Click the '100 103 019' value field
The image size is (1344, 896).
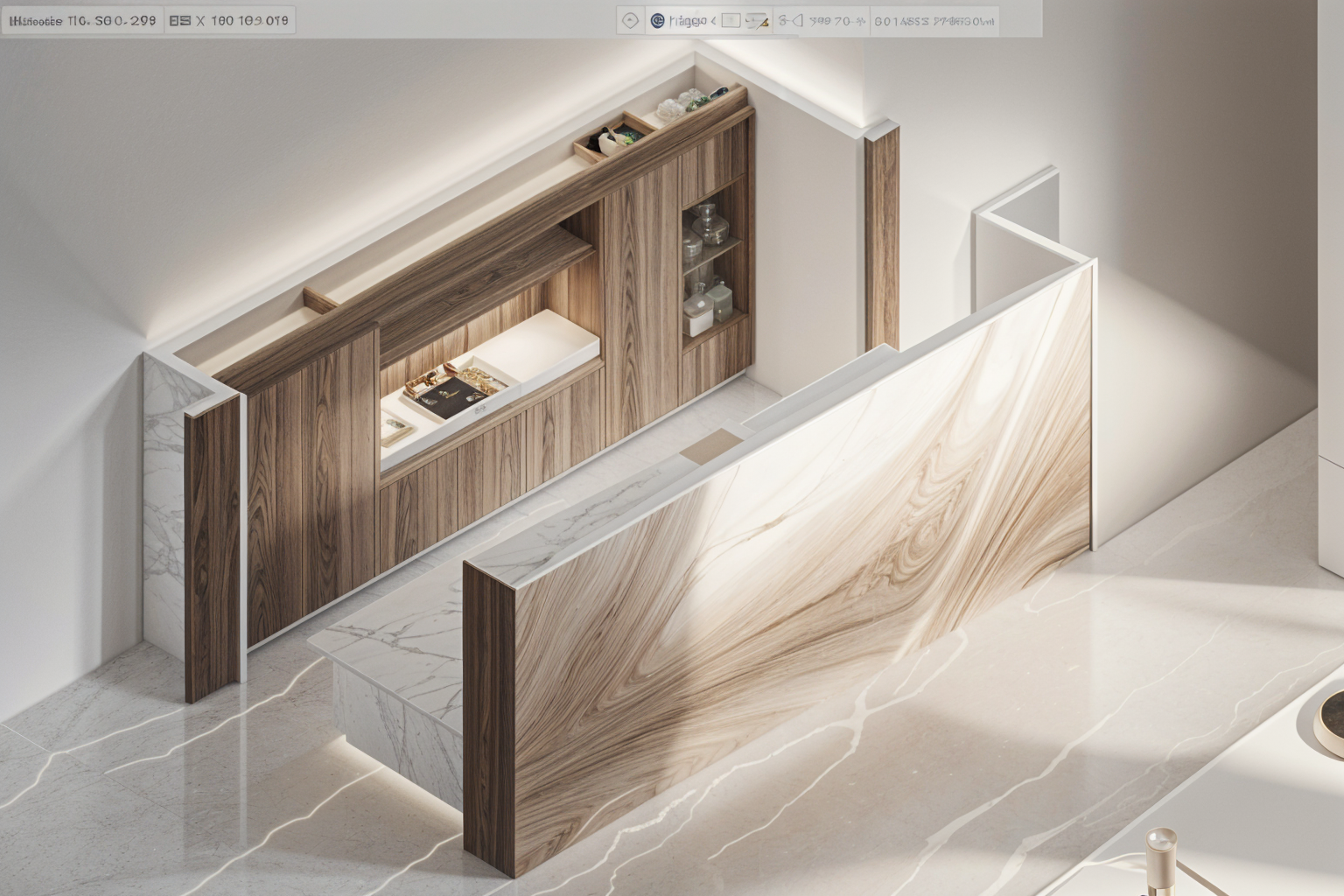249,20
